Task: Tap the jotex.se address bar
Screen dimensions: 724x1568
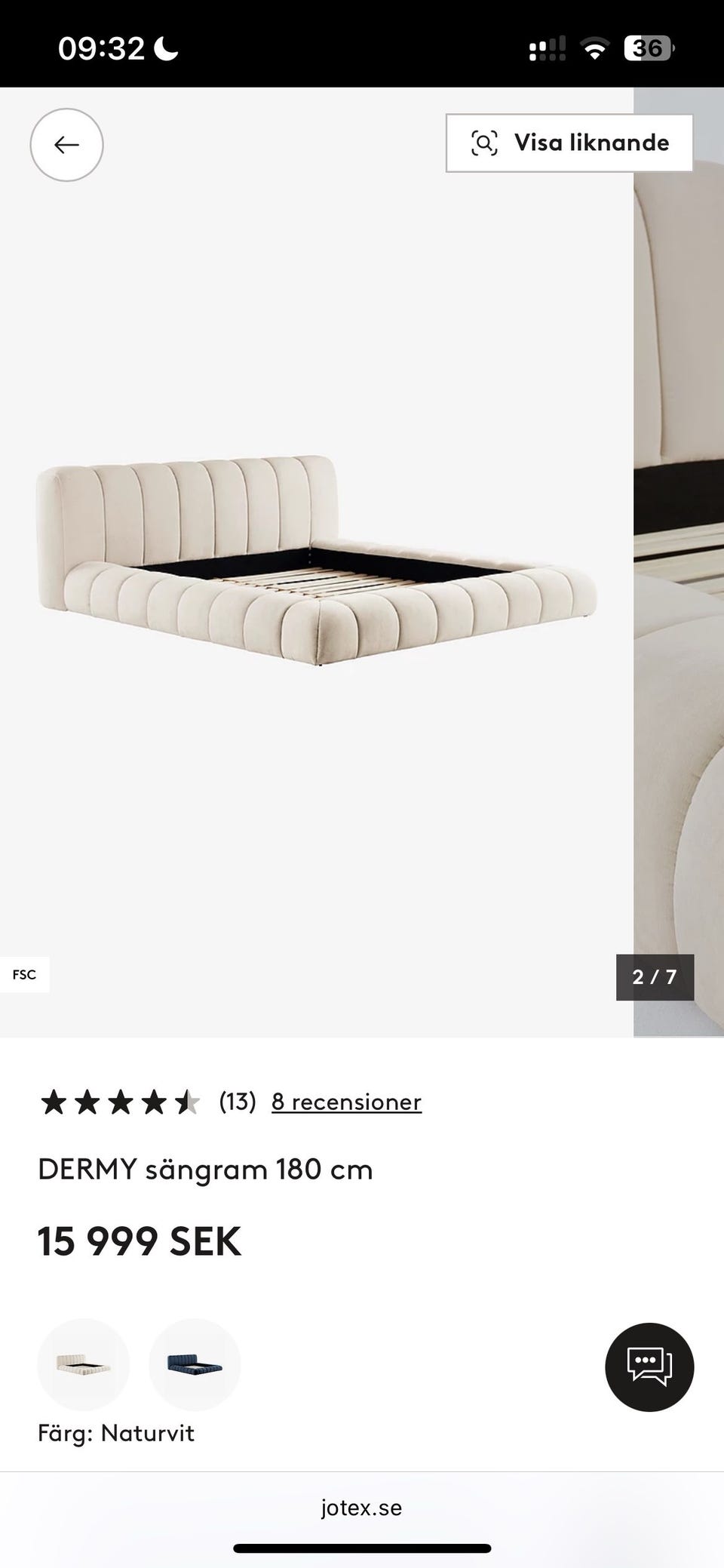Action: click(362, 1508)
